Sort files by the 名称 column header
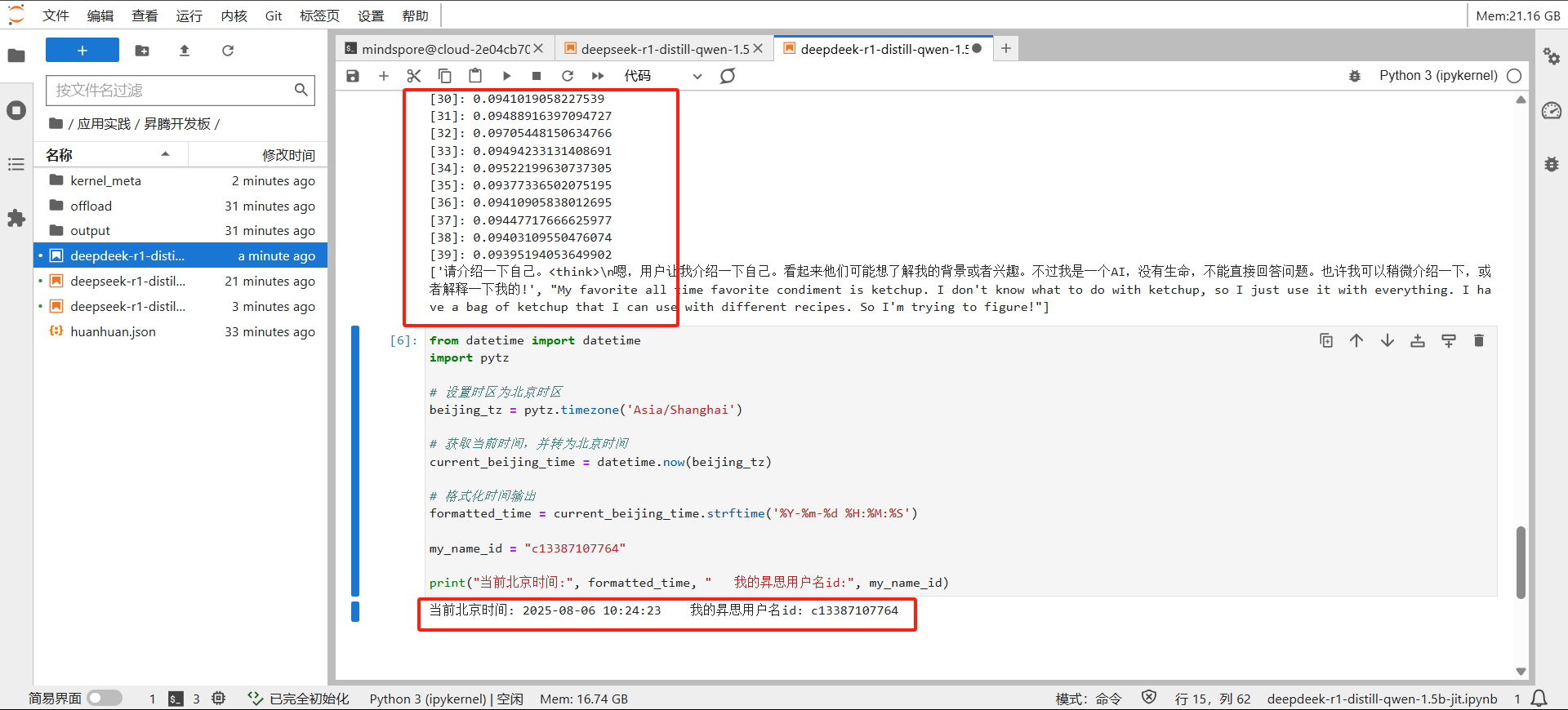1568x710 pixels. [x=60, y=154]
